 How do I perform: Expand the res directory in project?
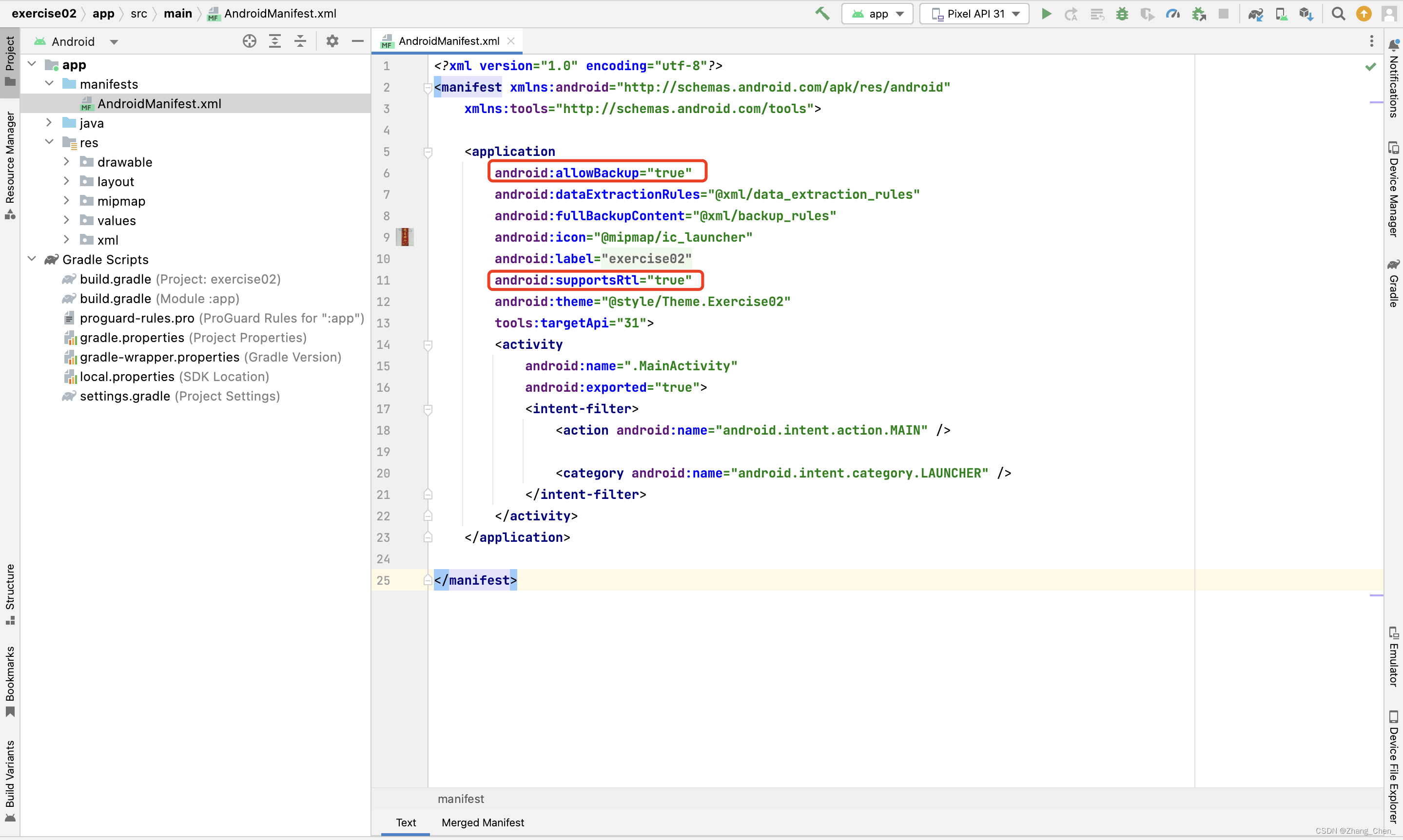(x=49, y=142)
